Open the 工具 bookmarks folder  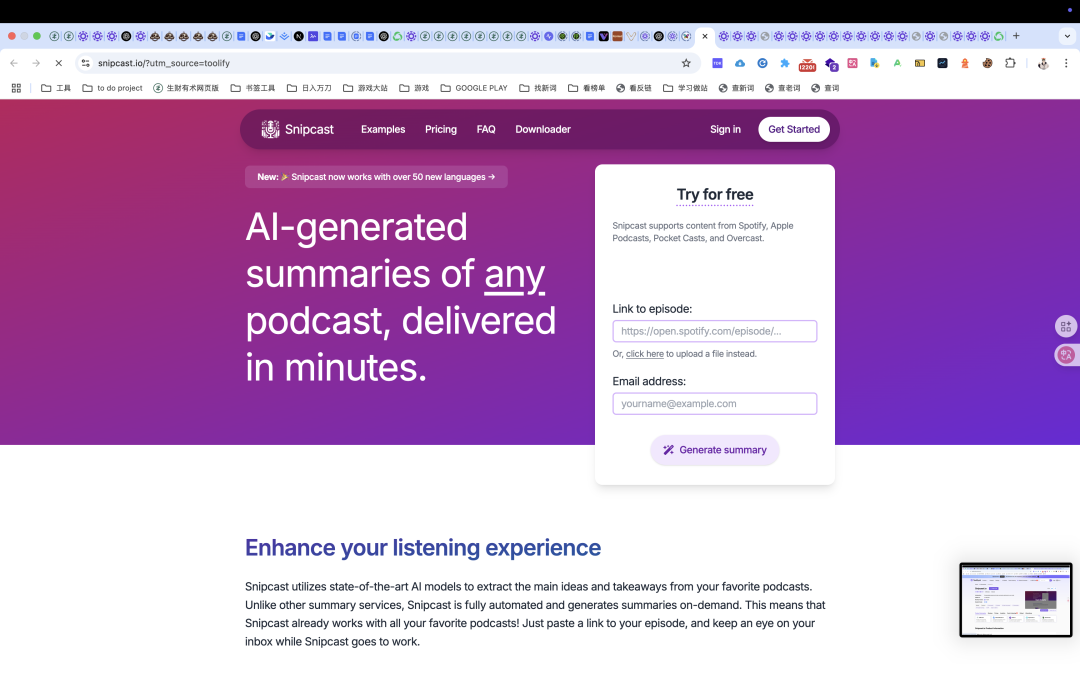pyautogui.click(x=56, y=88)
